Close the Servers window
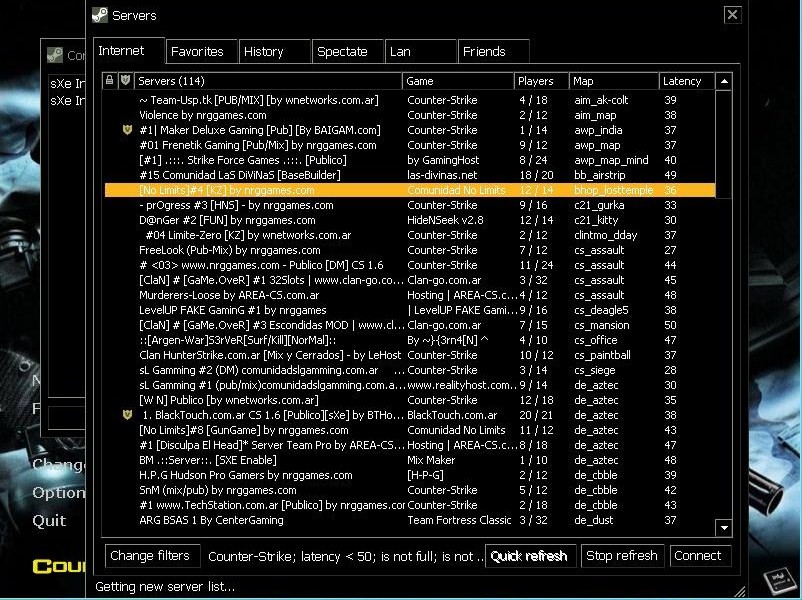 click(x=732, y=15)
